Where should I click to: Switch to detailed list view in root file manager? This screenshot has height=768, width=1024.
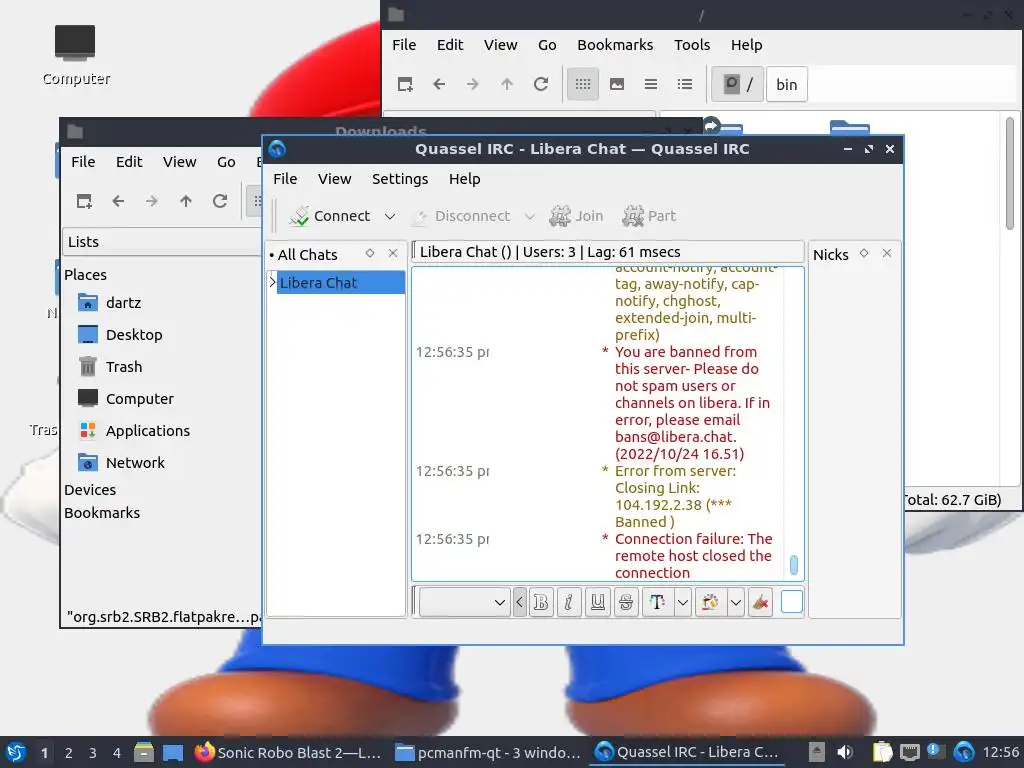coord(684,84)
